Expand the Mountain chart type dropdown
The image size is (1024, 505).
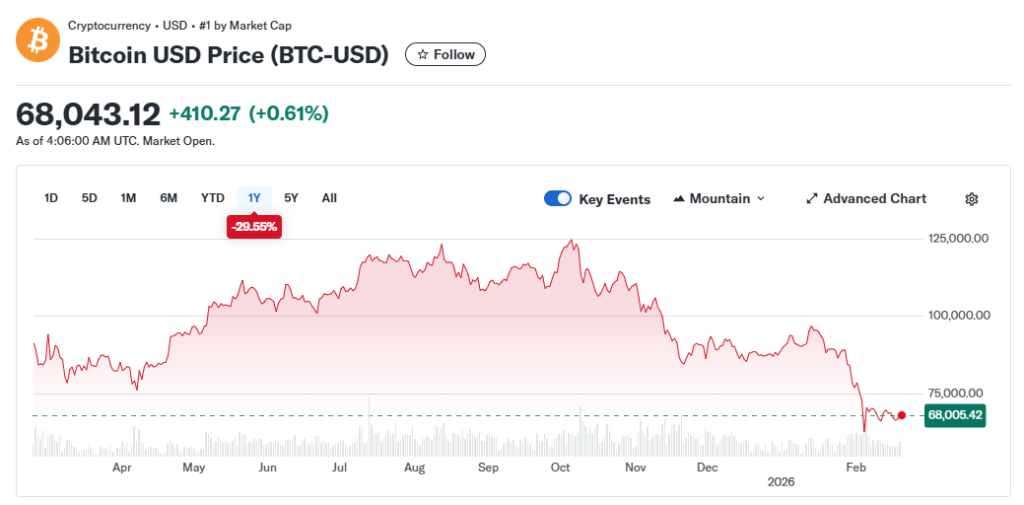pos(761,199)
